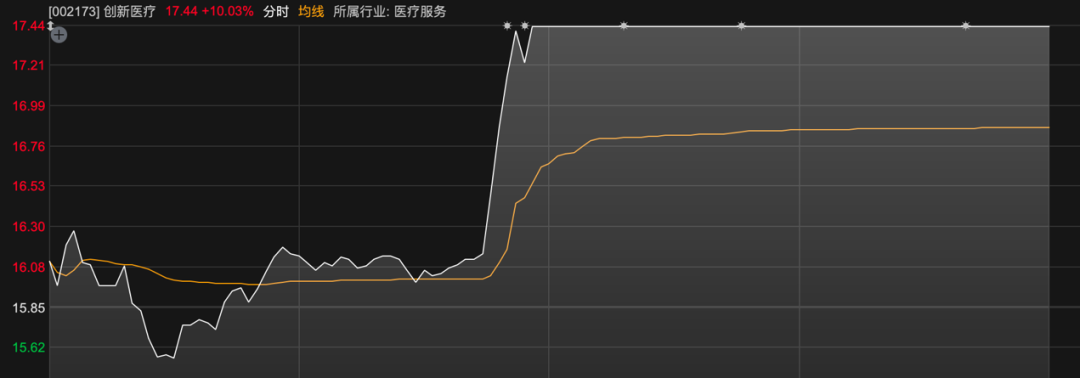The height and width of the screenshot is (378, 1080).
Task: Click the round plus icon at the chart corner
Action: tap(59, 34)
